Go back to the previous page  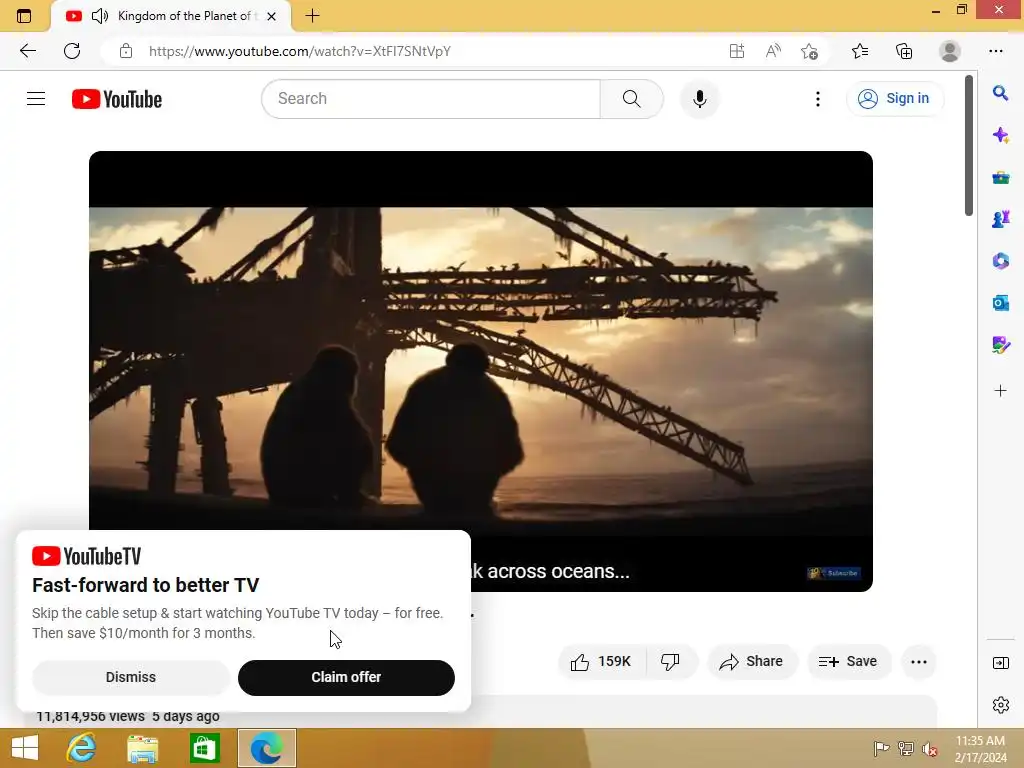(x=28, y=51)
